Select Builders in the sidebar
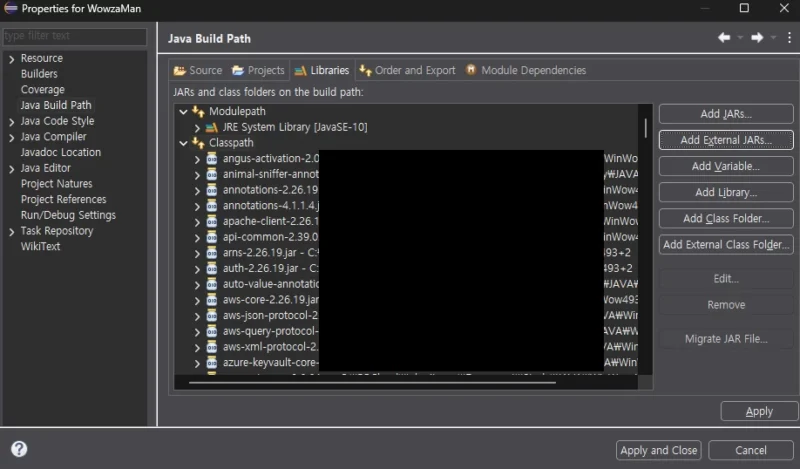 click(39, 74)
